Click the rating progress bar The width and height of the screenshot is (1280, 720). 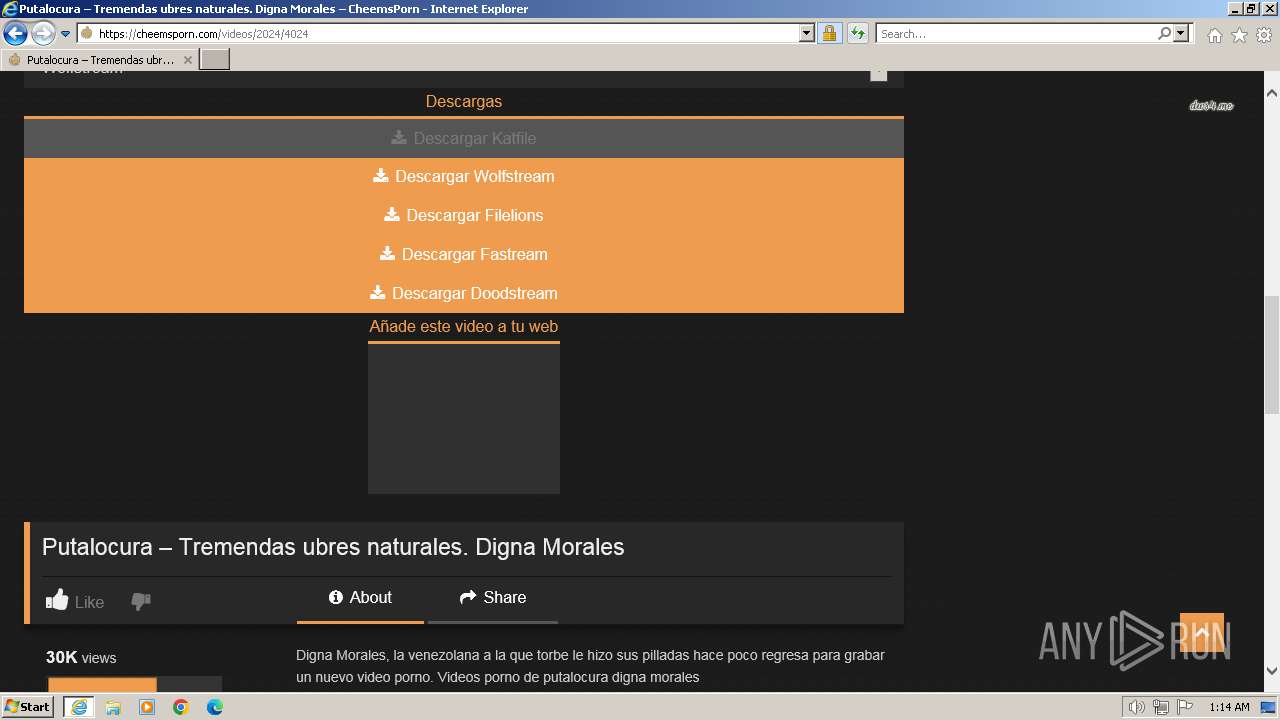tap(135, 684)
